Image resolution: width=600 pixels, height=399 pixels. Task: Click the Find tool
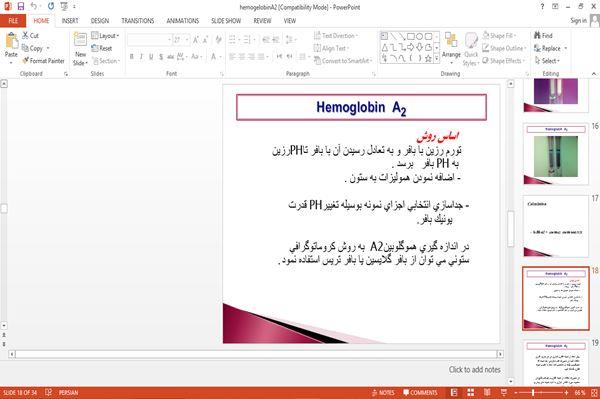[x=543, y=36]
